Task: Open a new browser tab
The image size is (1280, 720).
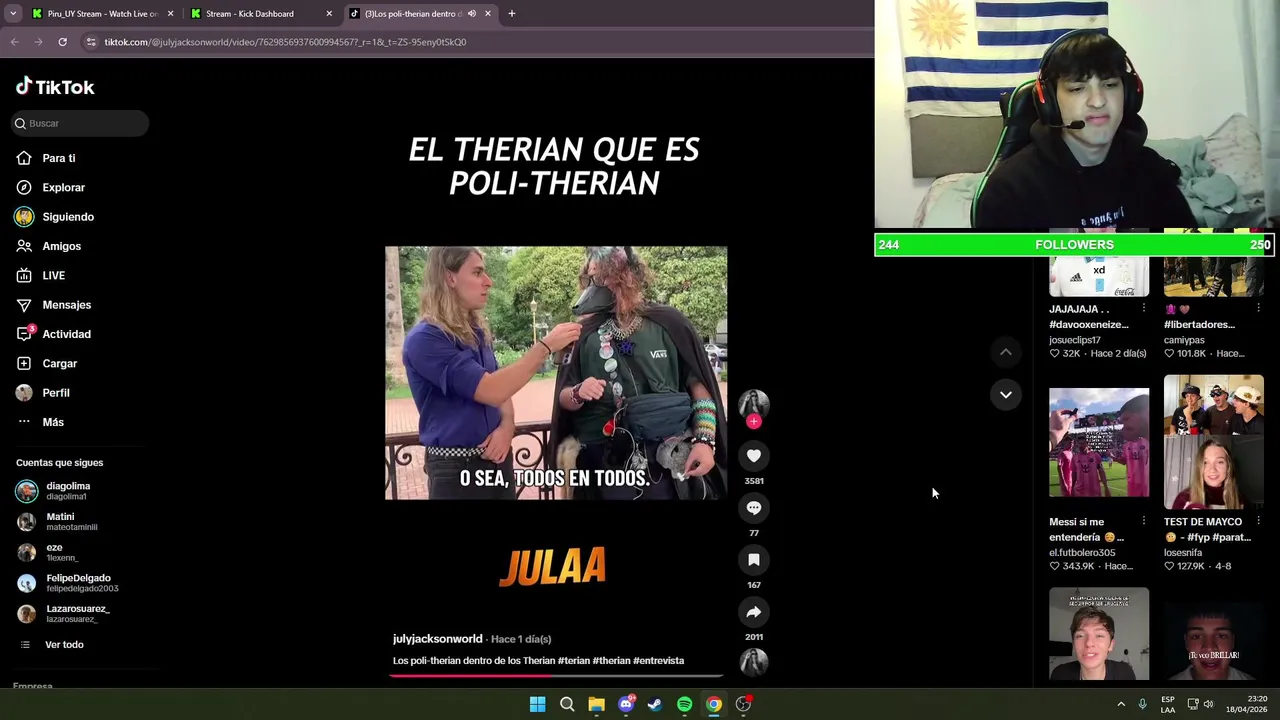Action: pyautogui.click(x=512, y=14)
